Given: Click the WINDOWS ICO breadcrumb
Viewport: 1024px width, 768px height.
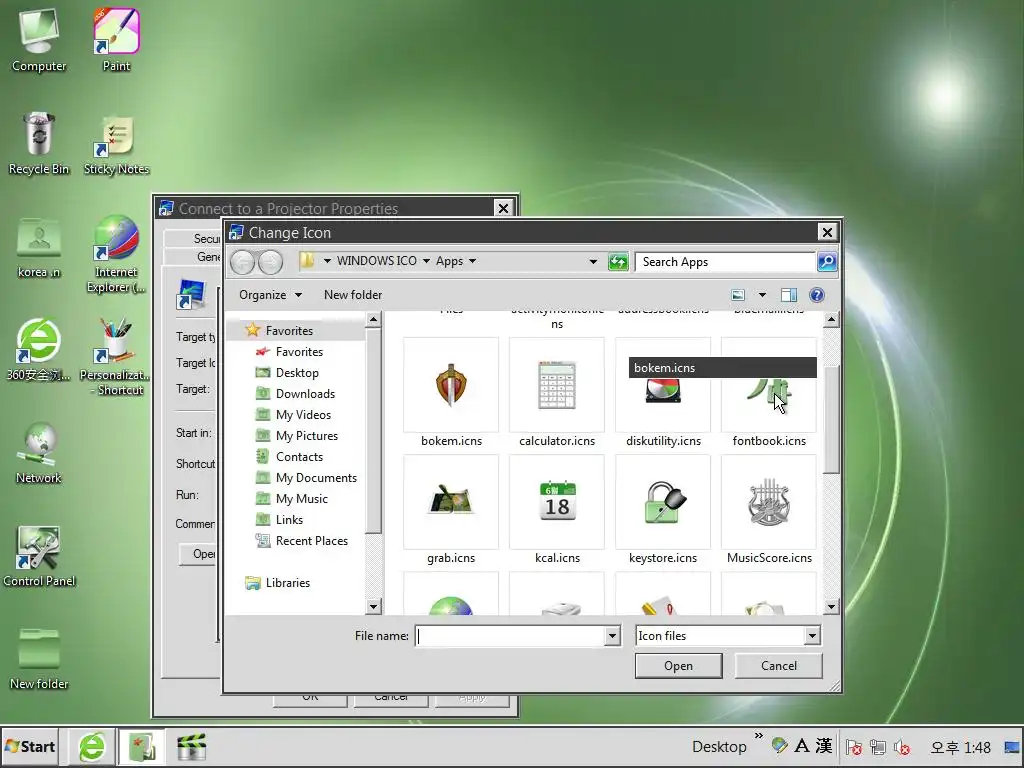Looking at the screenshot, I should coord(376,261).
